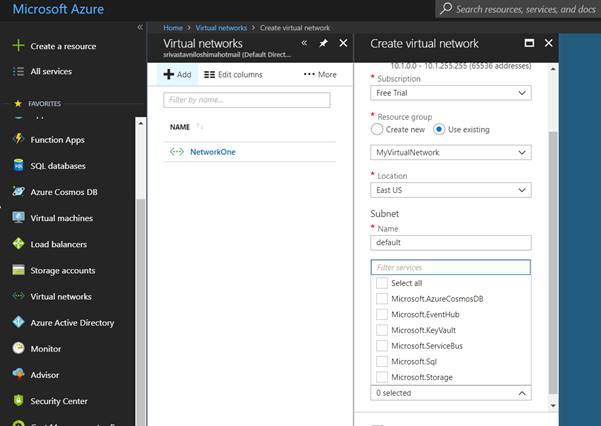This screenshot has width=601, height=426.
Task: Click Search resources, services, and docs box
Action: (518, 9)
